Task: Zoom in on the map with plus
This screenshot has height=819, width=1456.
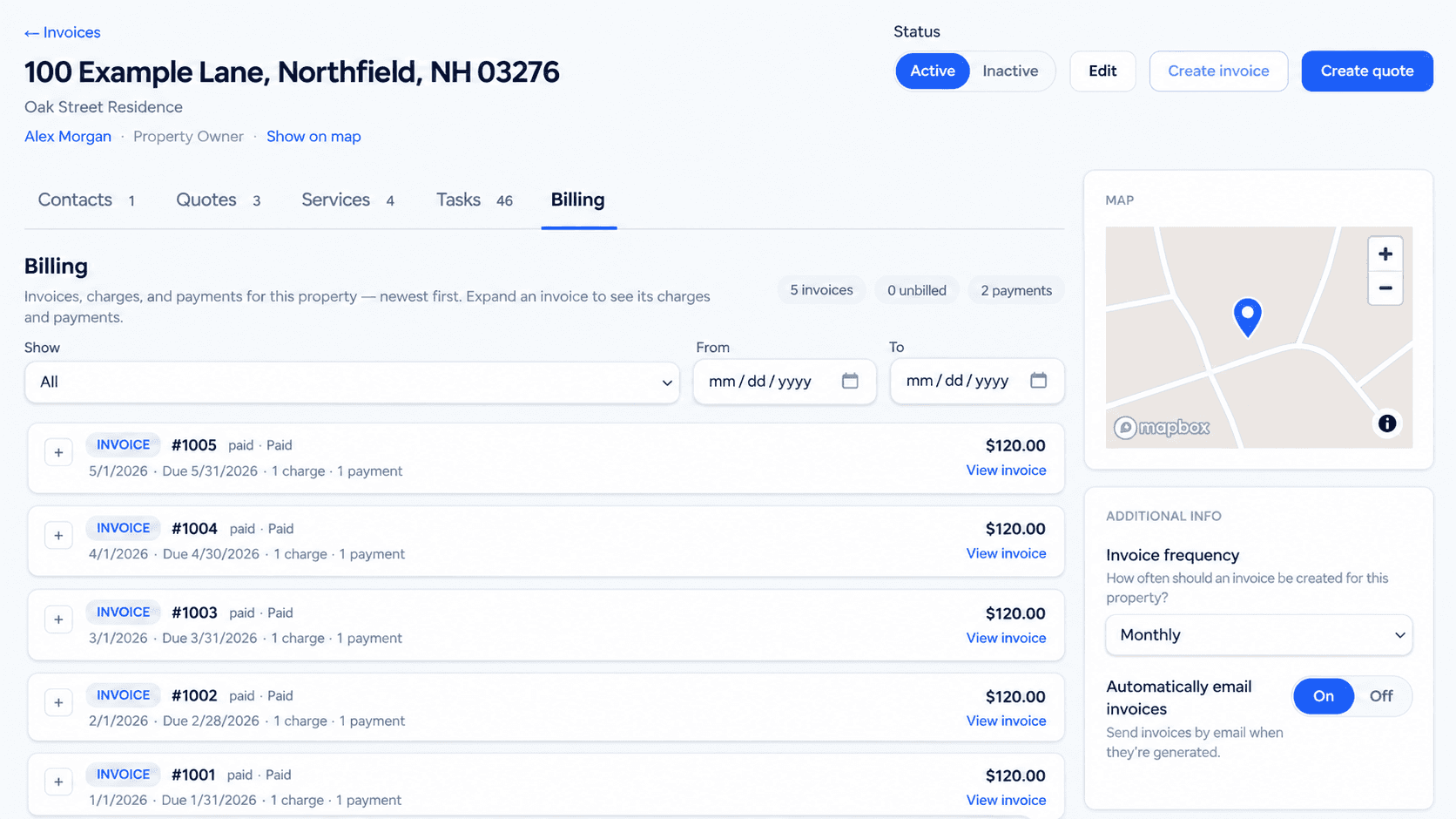Action: click(1385, 254)
